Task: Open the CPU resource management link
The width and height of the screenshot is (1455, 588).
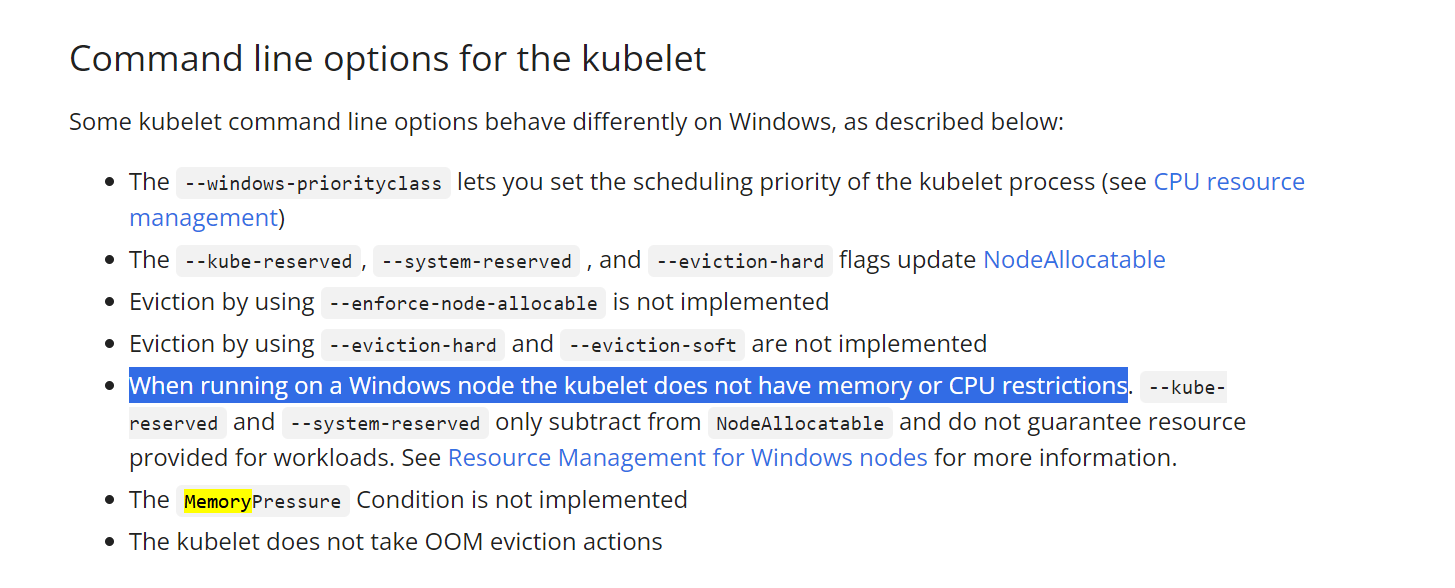Action: [1228, 182]
